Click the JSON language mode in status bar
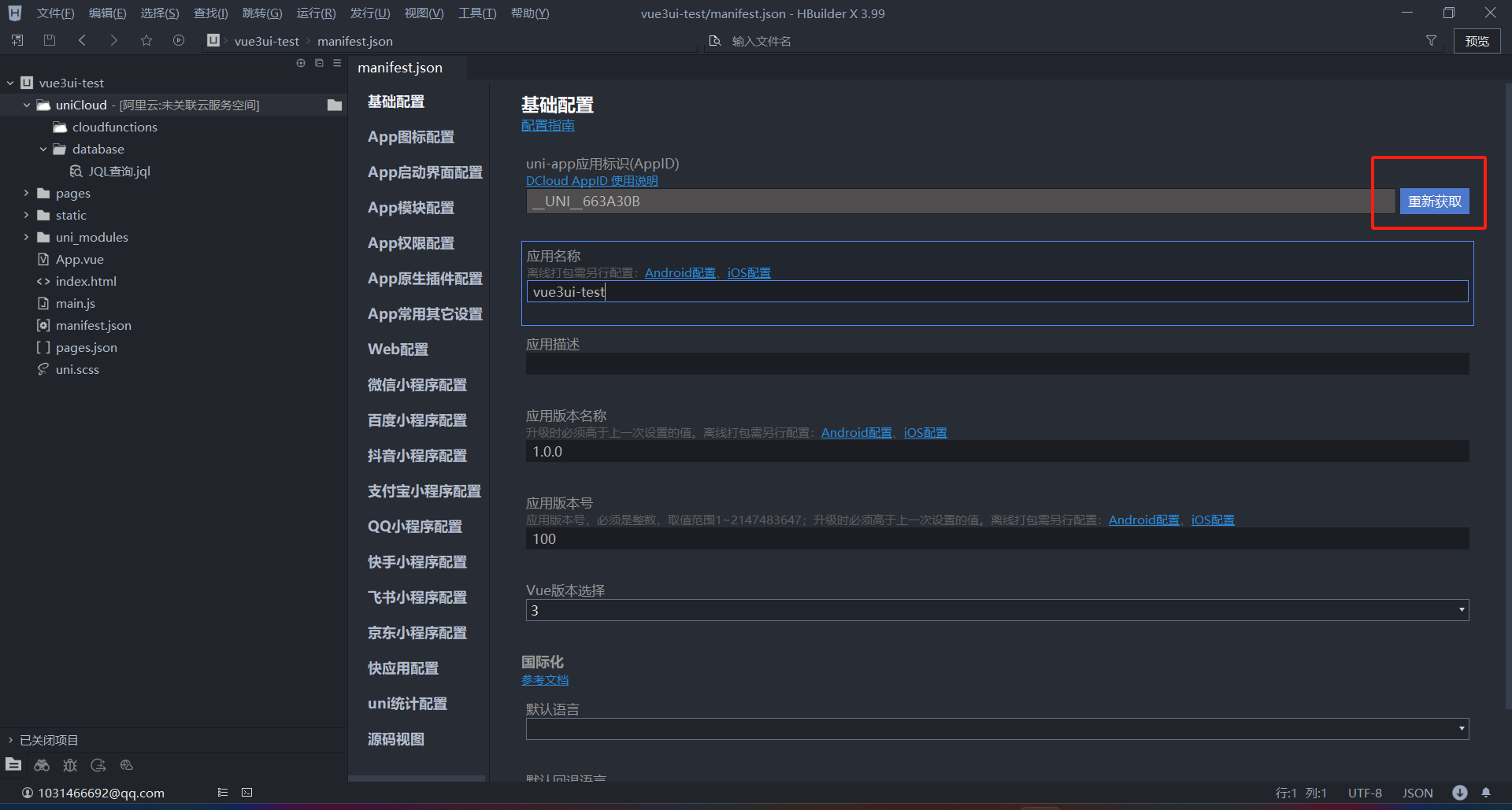Image resolution: width=1512 pixels, height=810 pixels. (x=1417, y=793)
